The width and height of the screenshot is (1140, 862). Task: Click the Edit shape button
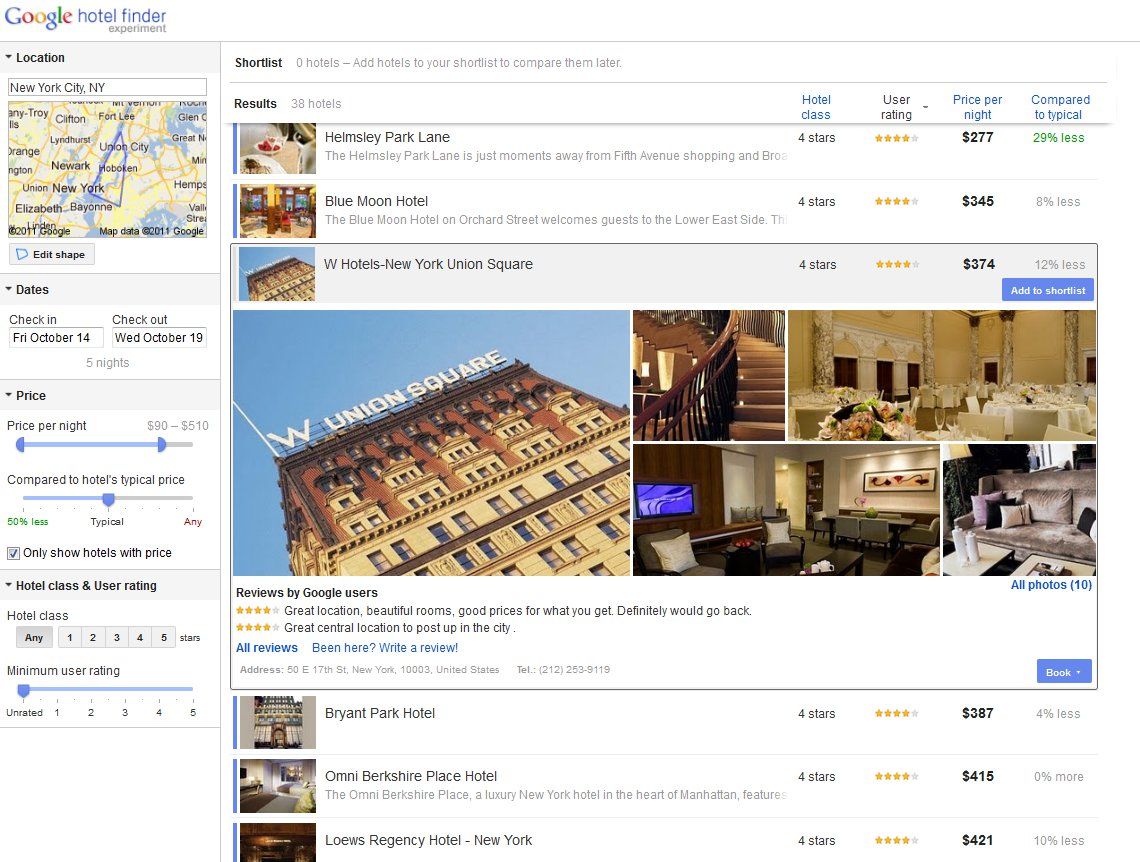coord(52,255)
